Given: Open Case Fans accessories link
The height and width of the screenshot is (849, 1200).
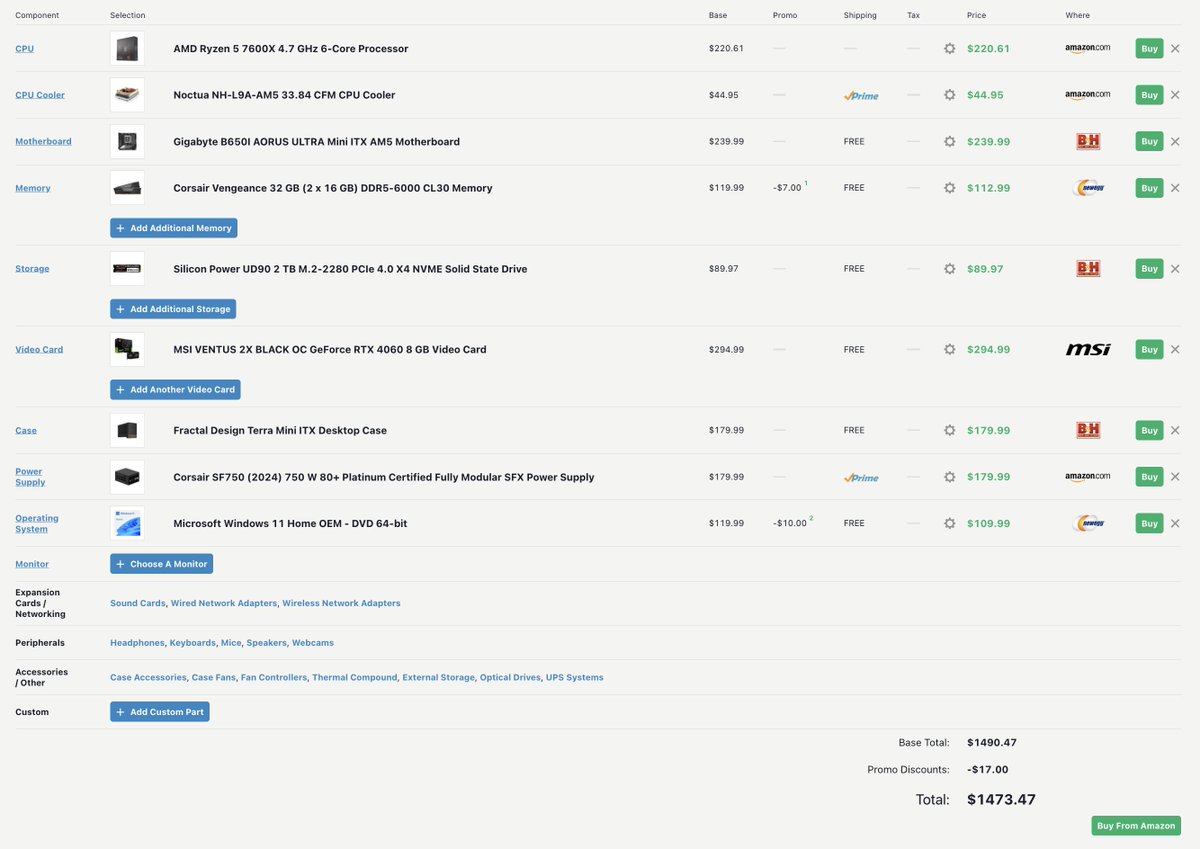Looking at the screenshot, I should pos(214,677).
